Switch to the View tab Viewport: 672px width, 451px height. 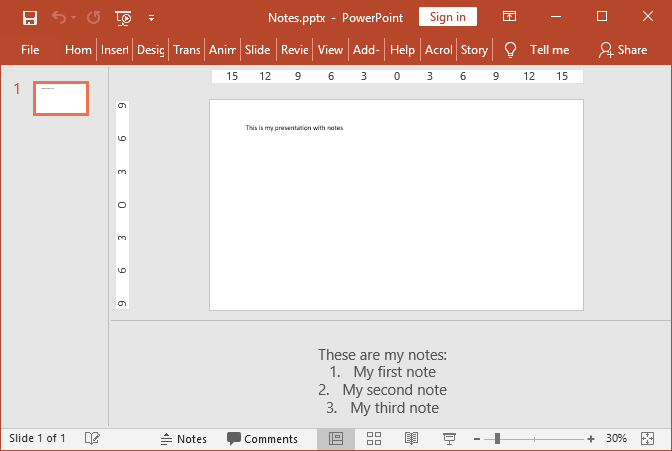point(330,50)
